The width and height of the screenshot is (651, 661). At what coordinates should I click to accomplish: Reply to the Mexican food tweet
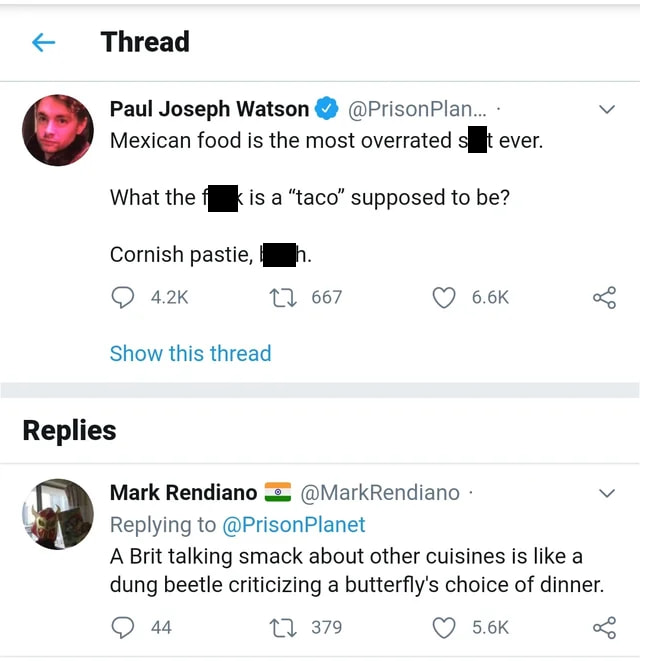(124, 297)
